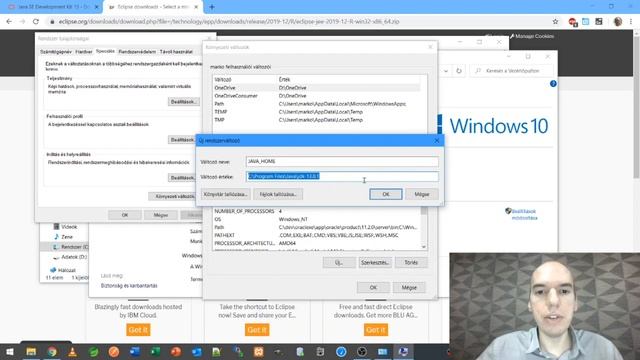The width and height of the screenshot is (640, 360).
Task: Click Törlés button under system variables
Action: click(411, 262)
